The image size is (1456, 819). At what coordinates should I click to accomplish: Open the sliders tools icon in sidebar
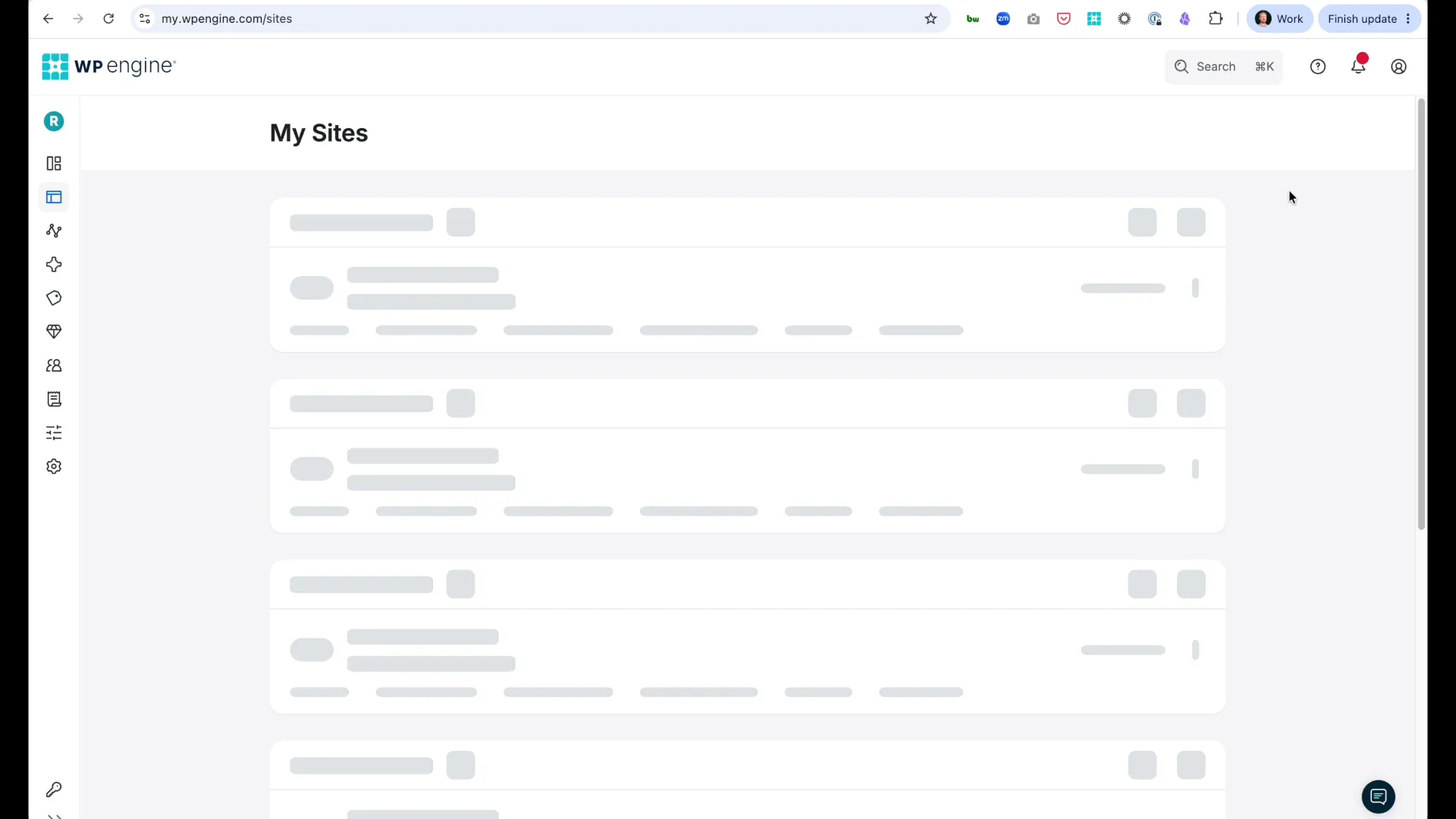coord(54,433)
